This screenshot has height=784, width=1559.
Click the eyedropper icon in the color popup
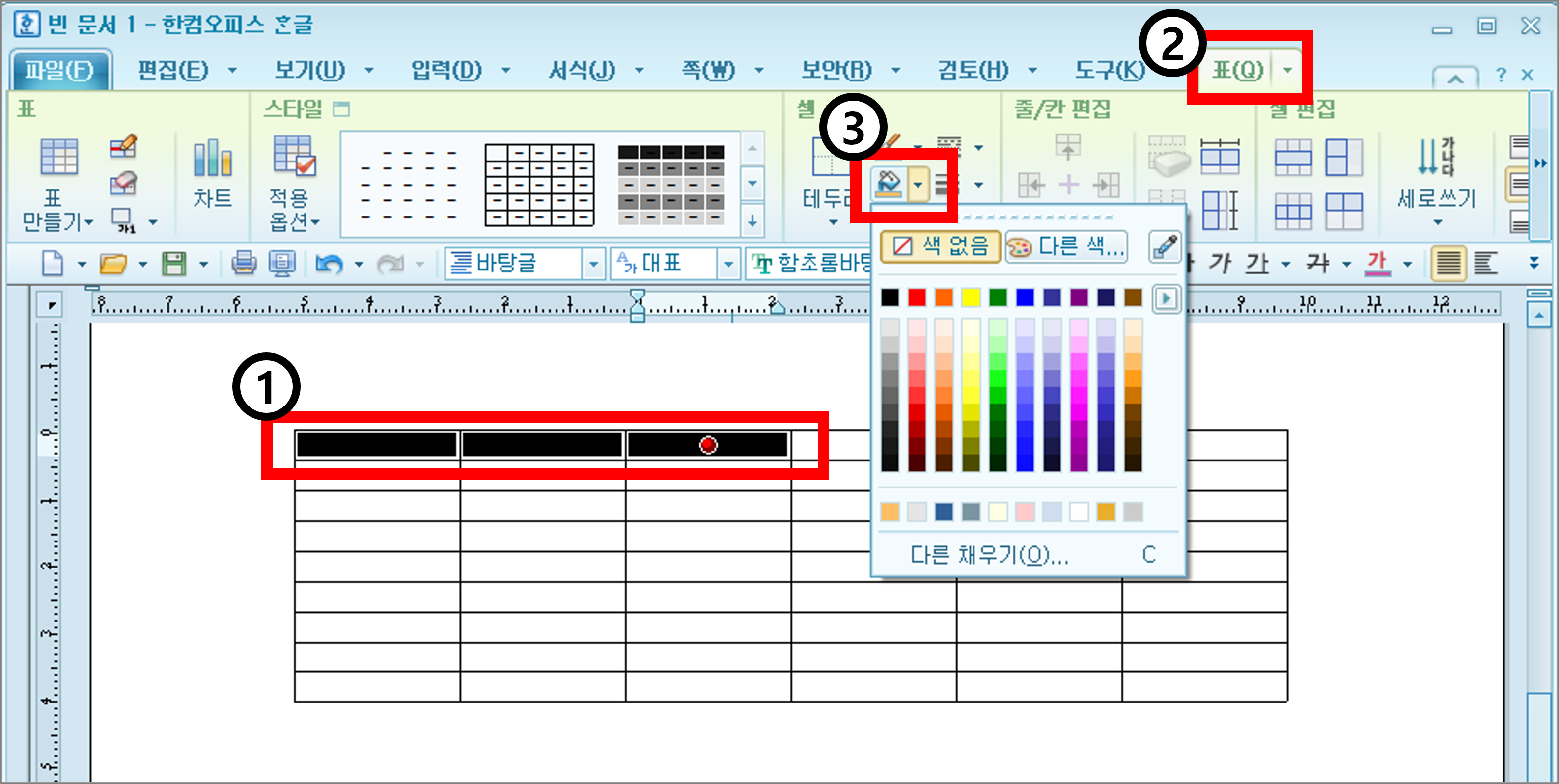1165,247
